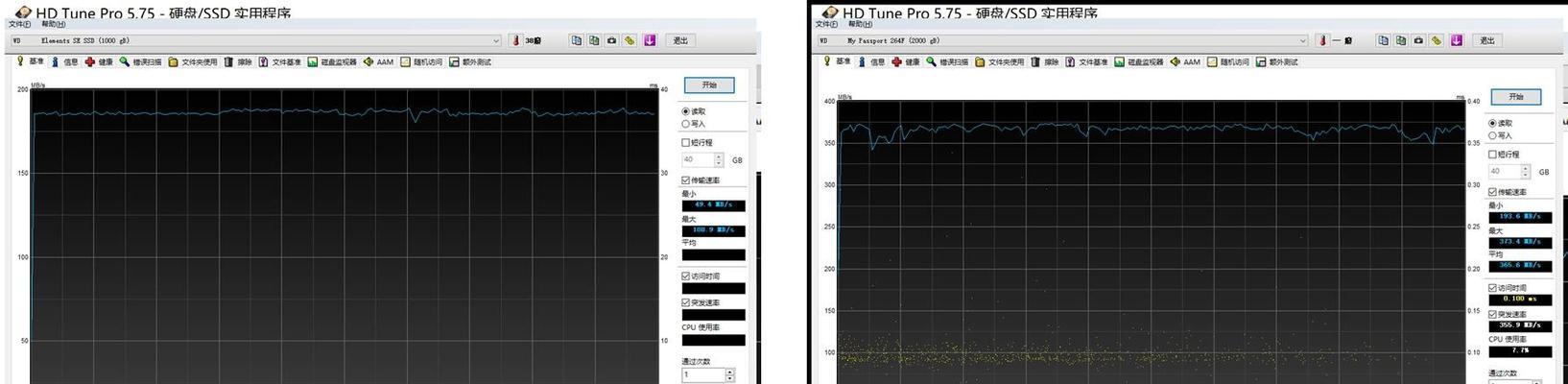The height and width of the screenshot is (384, 1568).
Task: Open 错误扫描 tab in Elements SE window
Action: click(141, 61)
